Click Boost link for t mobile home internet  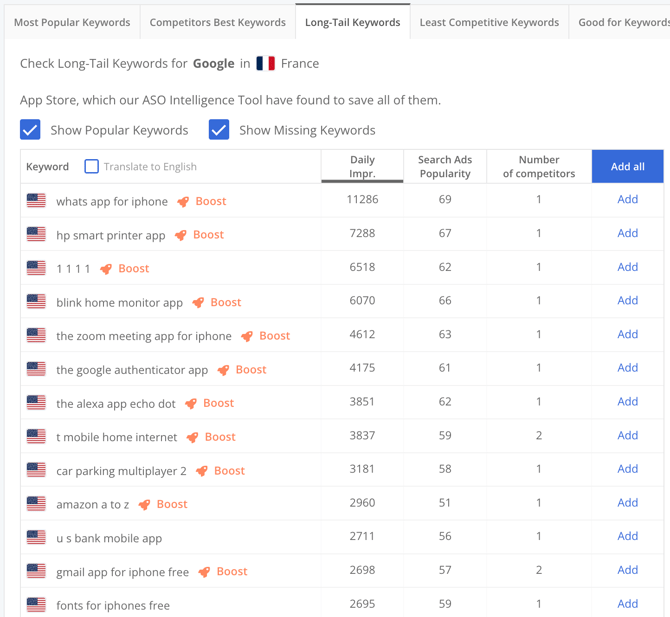(220, 437)
